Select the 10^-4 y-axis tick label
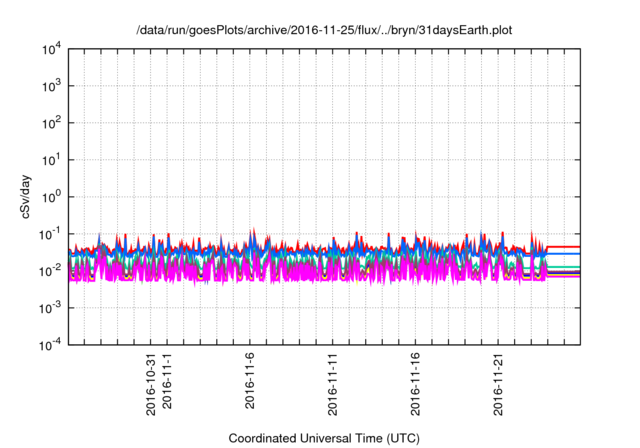The image size is (640, 448). [x=50, y=345]
